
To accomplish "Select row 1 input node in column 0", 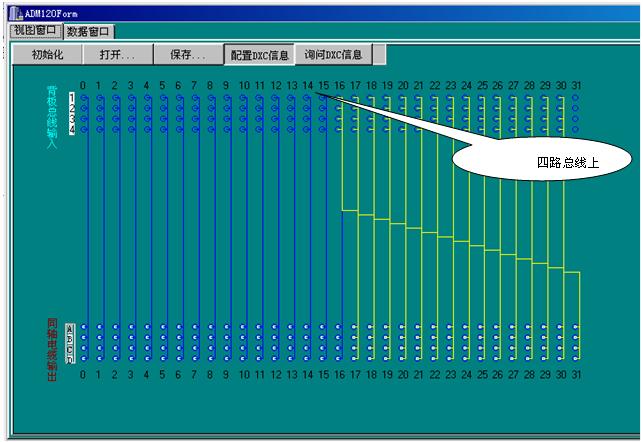I will tap(84, 99).
